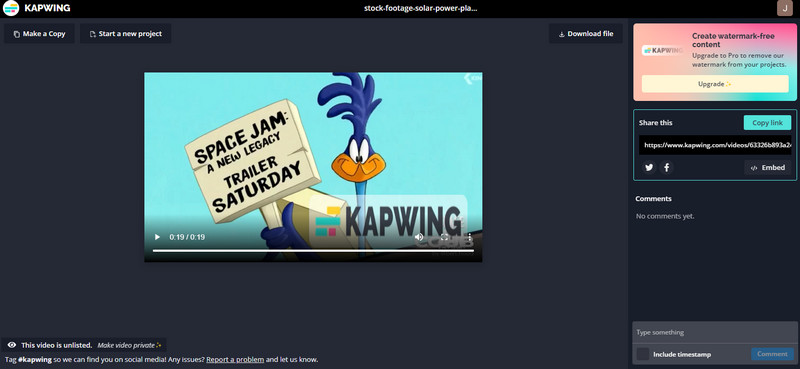Click Make a Copy button
Image resolution: width=800 pixels, height=369 pixels.
point(39,34)
